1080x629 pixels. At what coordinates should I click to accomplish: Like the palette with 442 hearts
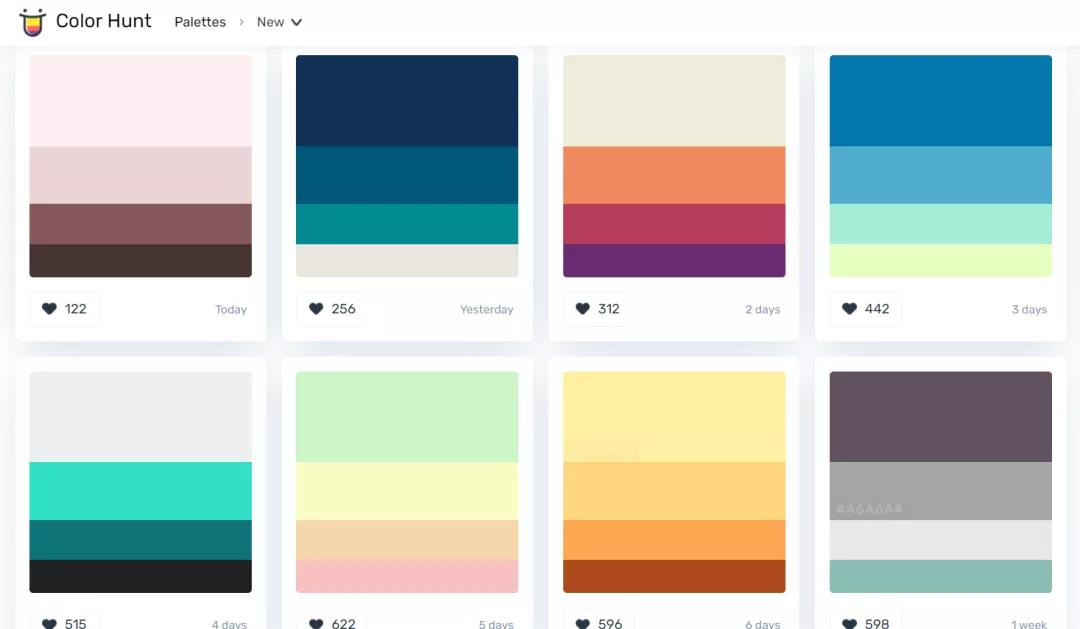click(x=865, y=309)
